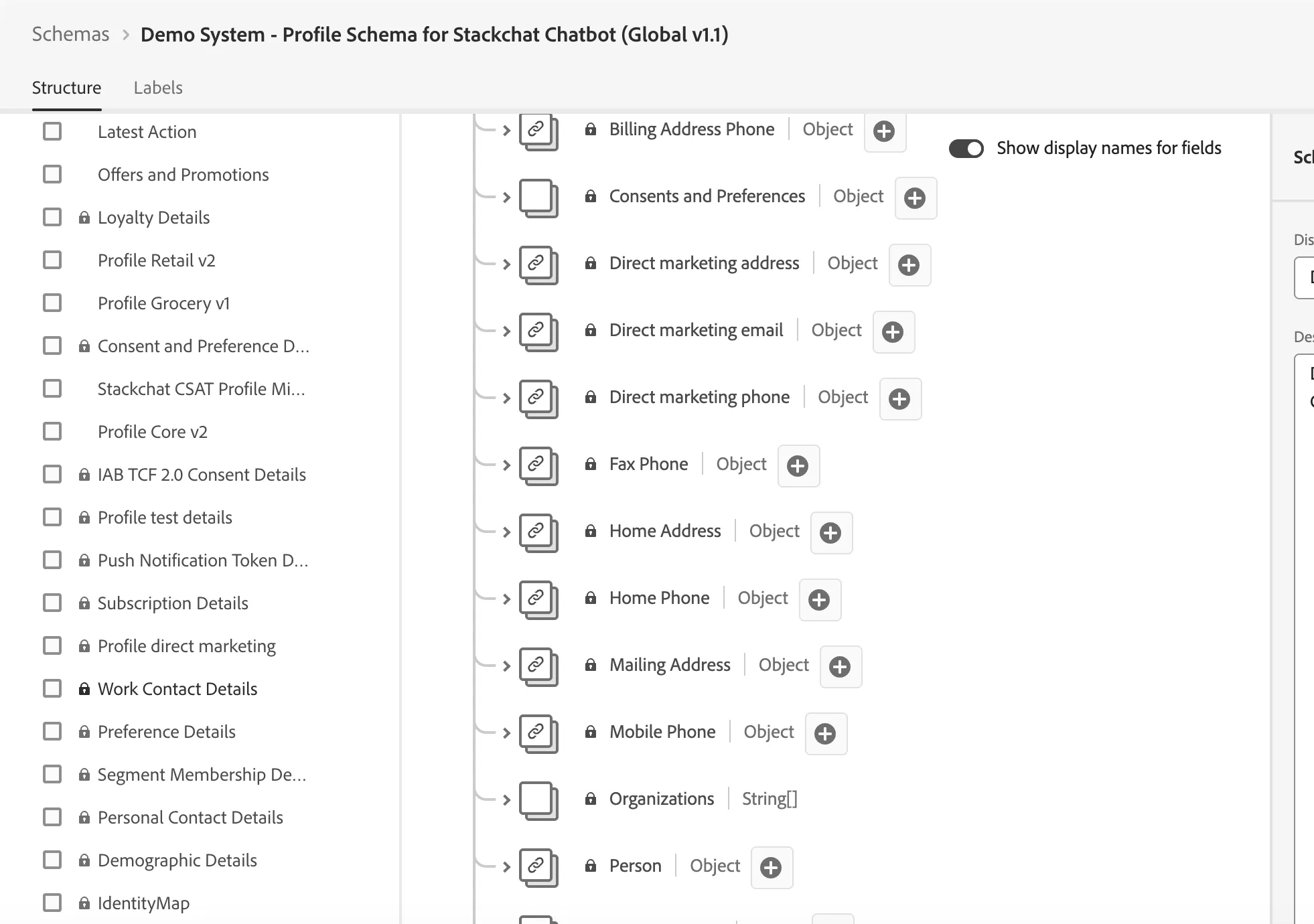Expand the Direct marketing email node
The height and width of the screenshot is (924, 1314).
[506, 331]
